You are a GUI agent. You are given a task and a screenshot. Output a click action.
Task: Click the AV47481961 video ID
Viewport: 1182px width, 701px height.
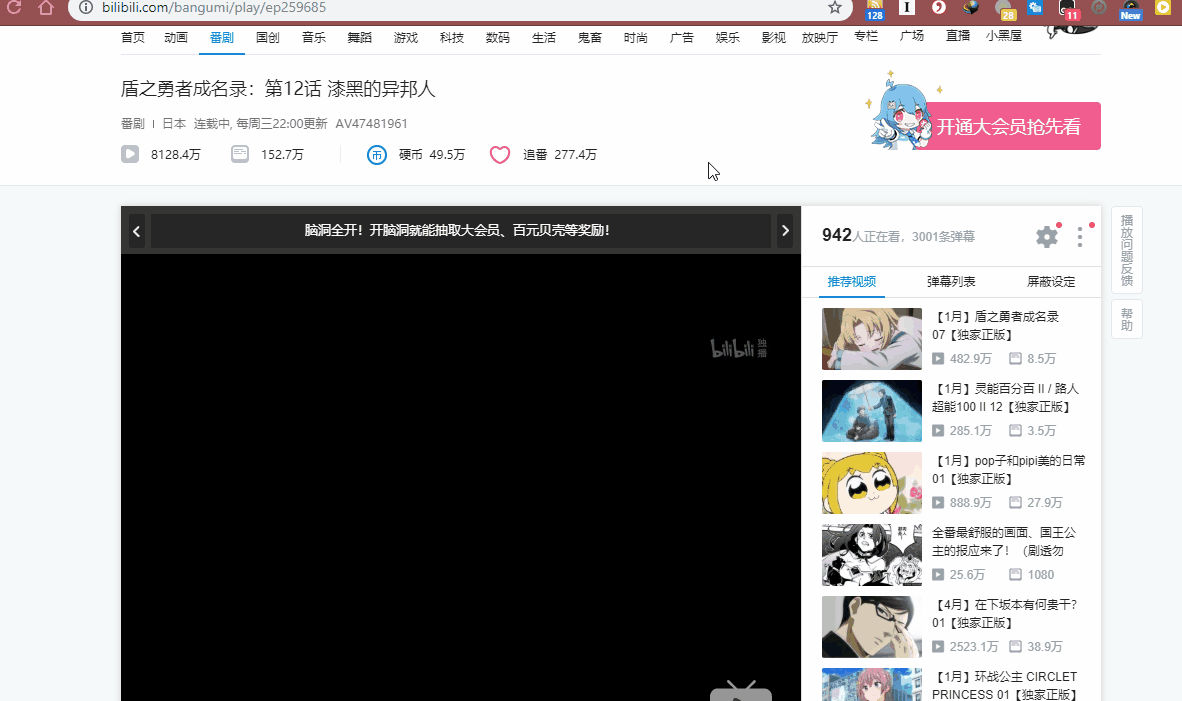click(x=371, y=124)
